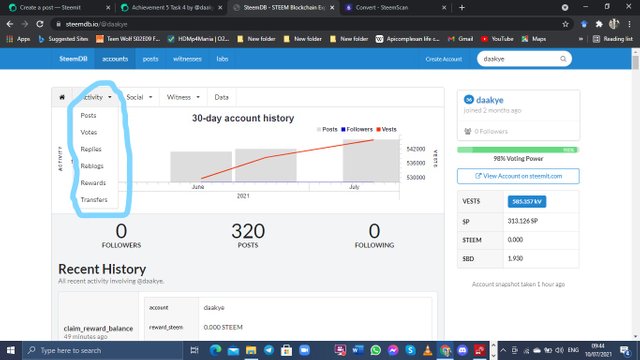Image resolution: width=640 pixels, height=360 pixels.
Task: Click the browser address bar URL
Action: [96, 24]
